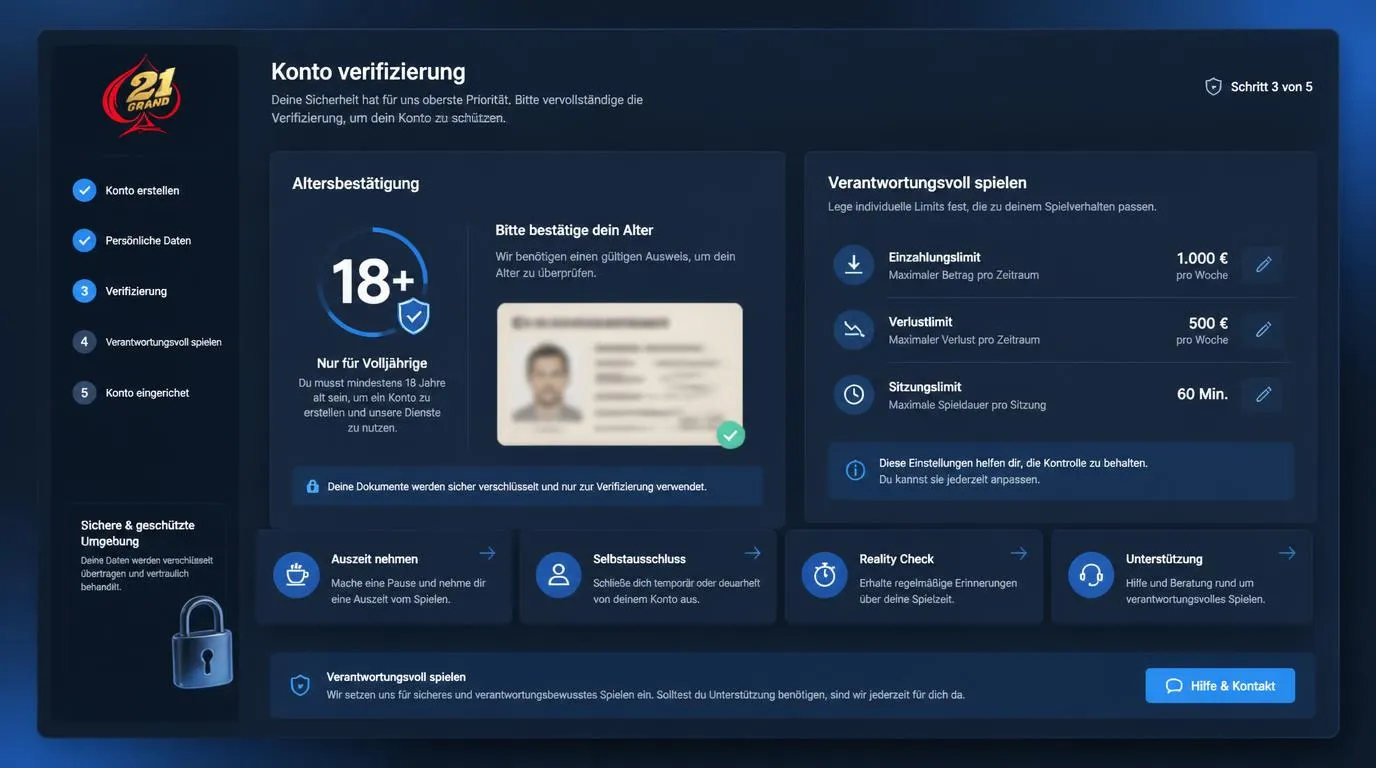Click the lock icon in encryption notice
This screenshot has width=1376, height=768.
click(312, 486)
